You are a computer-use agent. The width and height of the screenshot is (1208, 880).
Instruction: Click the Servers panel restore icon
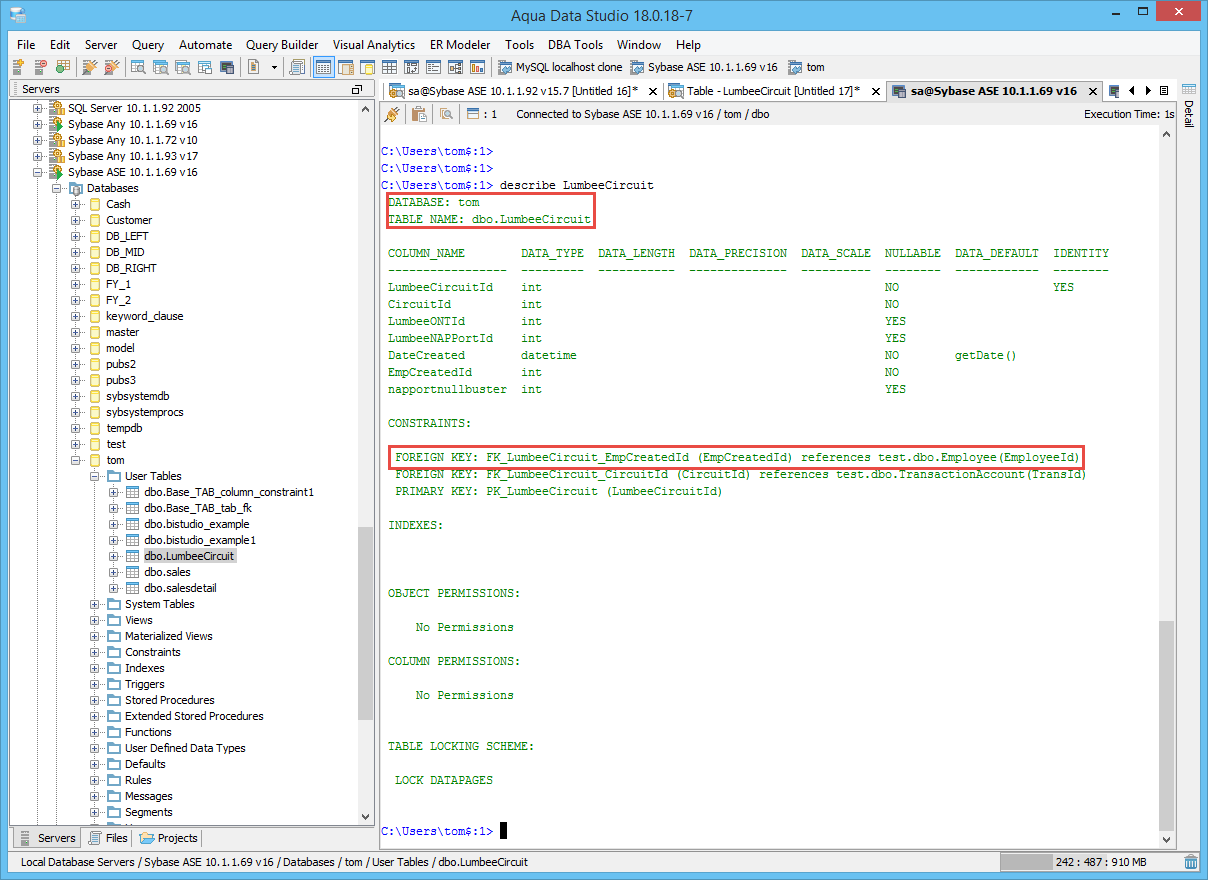coord(356,89)
